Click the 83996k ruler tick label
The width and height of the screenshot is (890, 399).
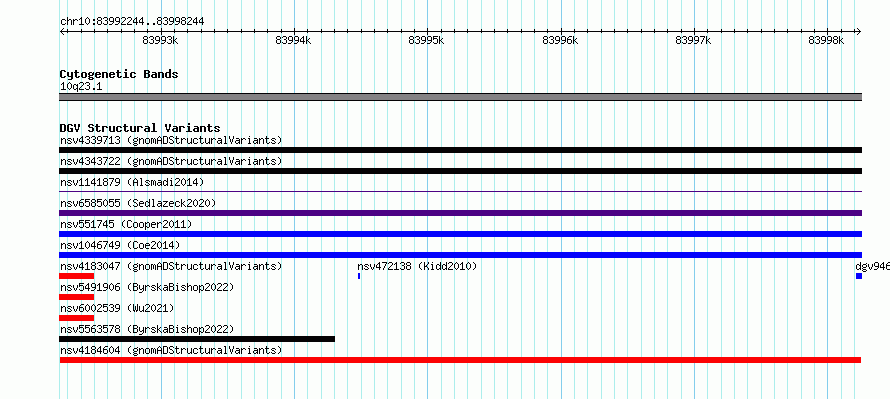560,40
